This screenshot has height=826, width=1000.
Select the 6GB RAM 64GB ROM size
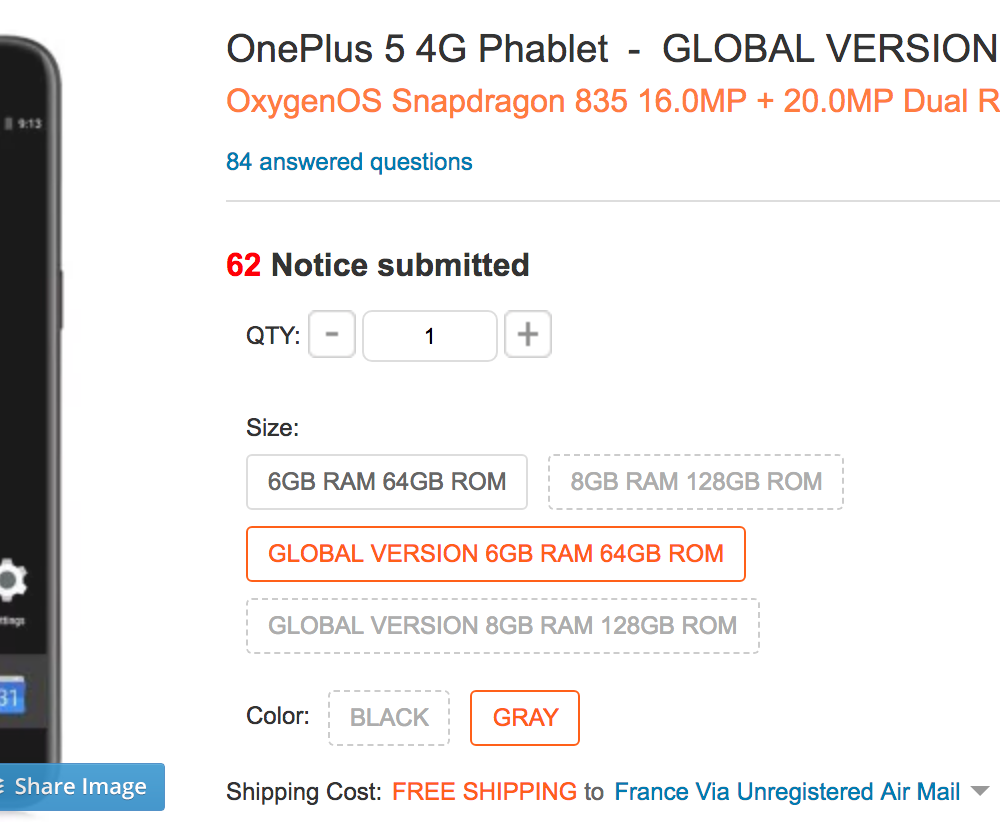[x=386, y=482]
